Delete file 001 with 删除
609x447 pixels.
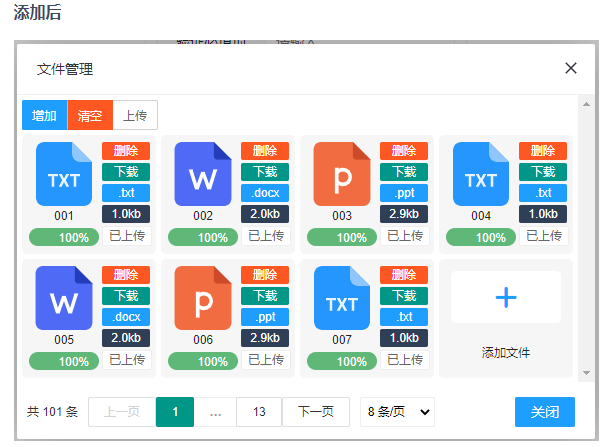(x=126, y=151)
